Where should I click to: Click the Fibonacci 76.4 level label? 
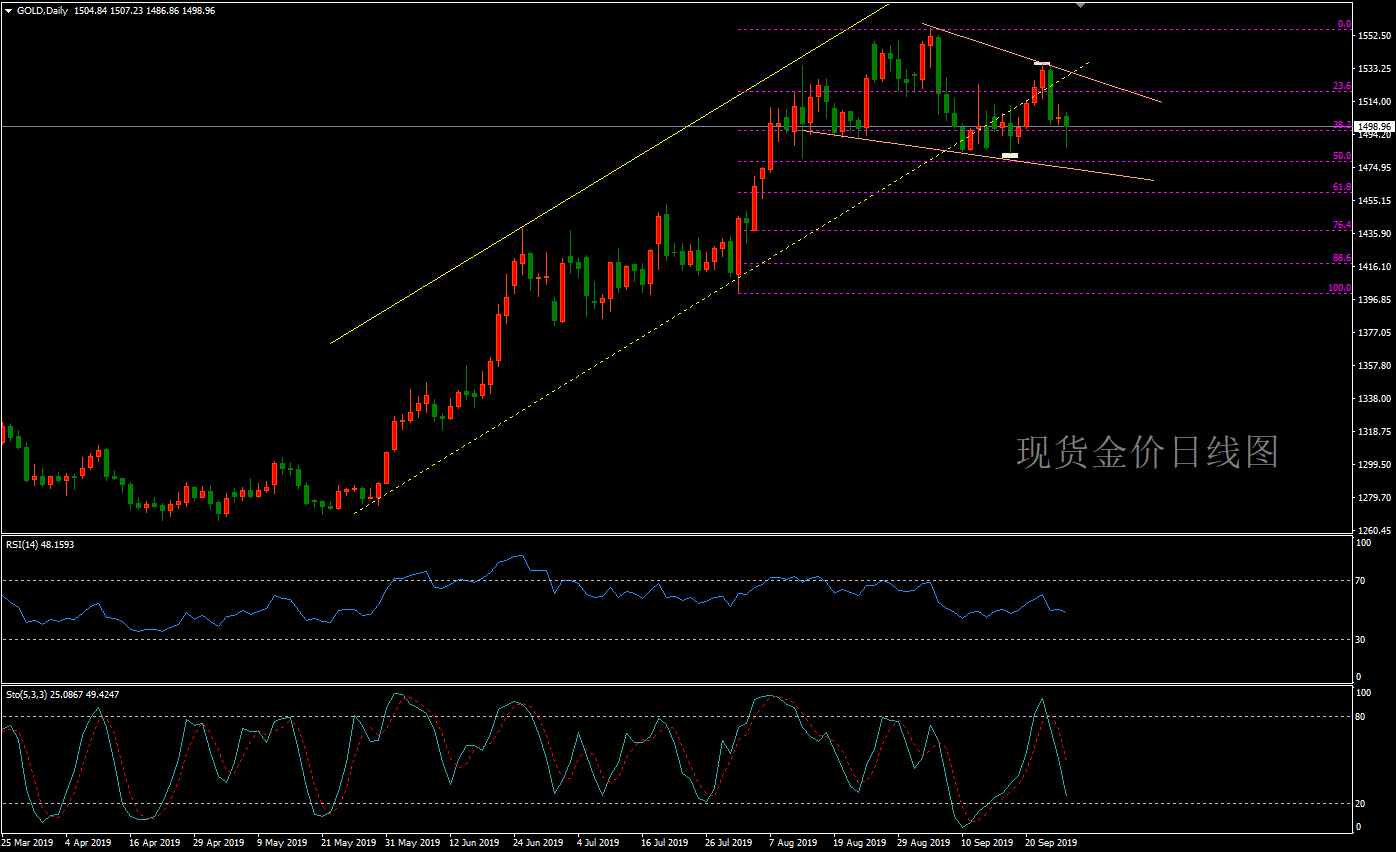pyautogui.click(x=1342, y=225)
